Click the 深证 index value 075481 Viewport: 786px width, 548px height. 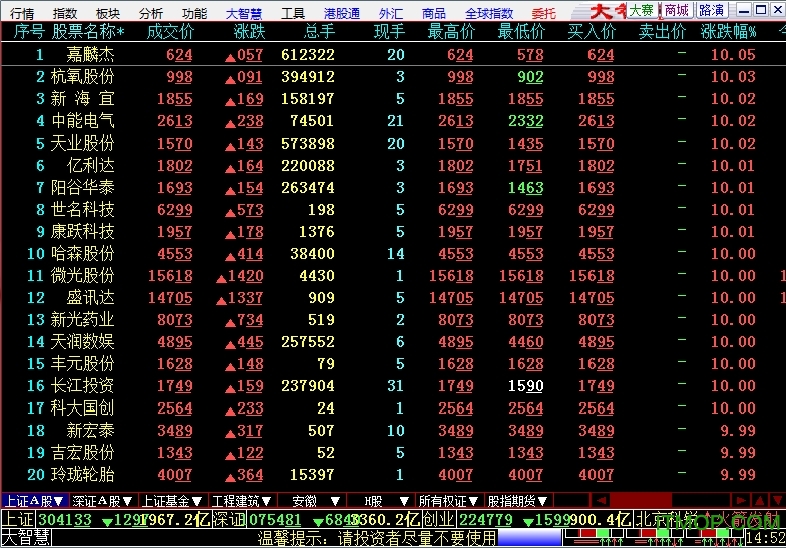pyautogui.click(x=275, y=519)
